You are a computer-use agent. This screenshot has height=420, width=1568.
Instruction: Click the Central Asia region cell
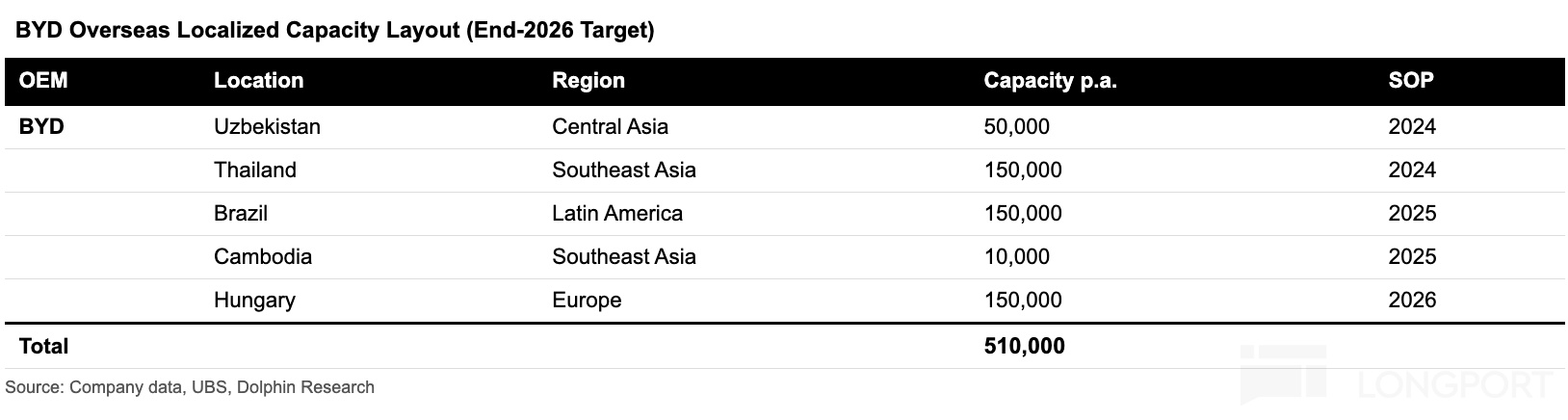610,127
